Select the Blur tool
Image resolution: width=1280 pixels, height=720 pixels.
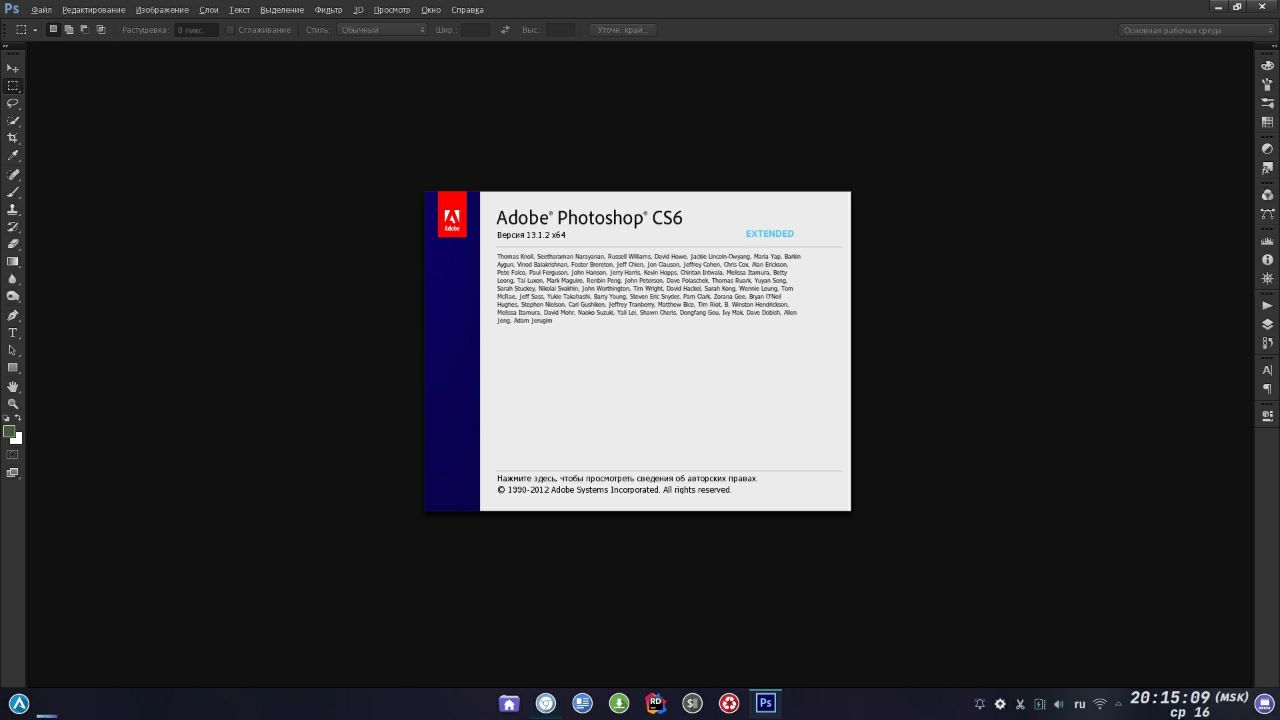click(13, 279)
